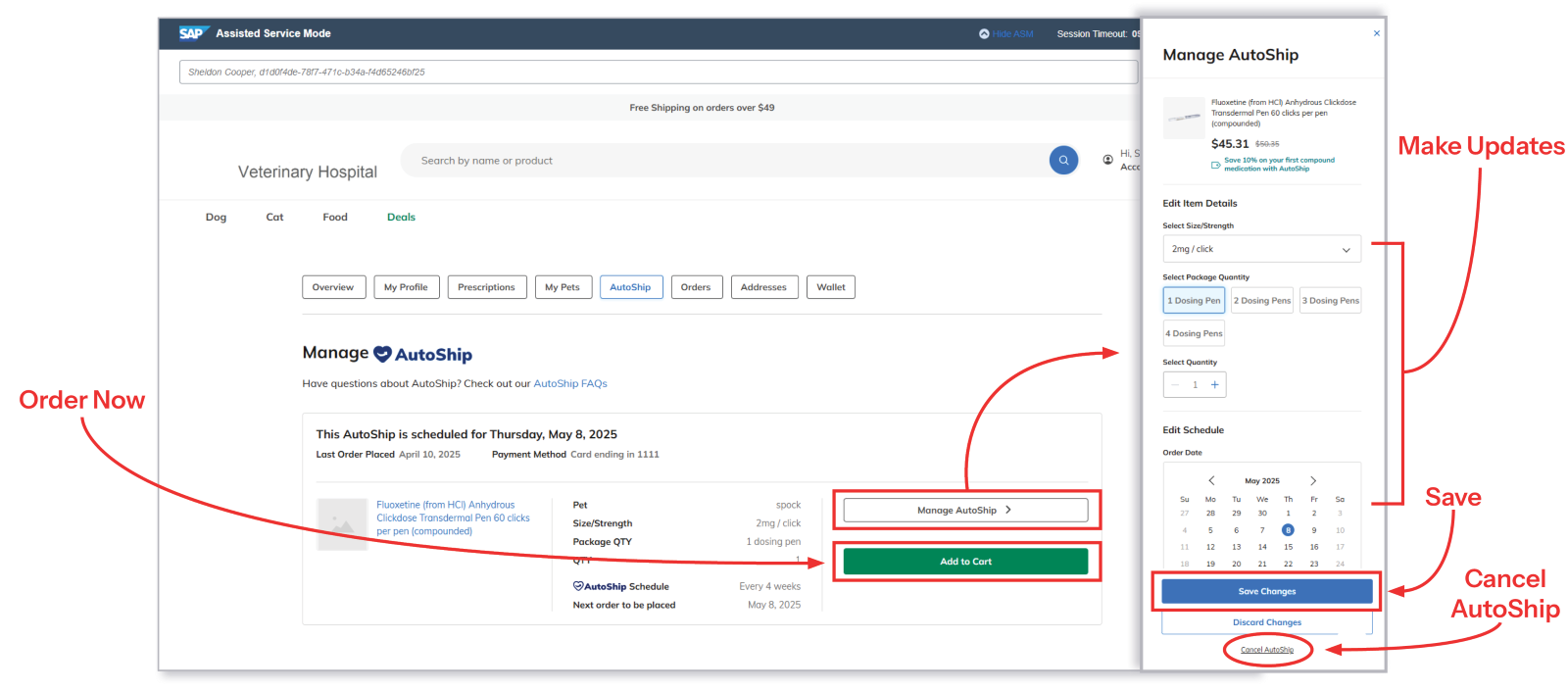Open the Select Size/Strength dropdown
The image size is (1568, 690).
(1262, 249)
